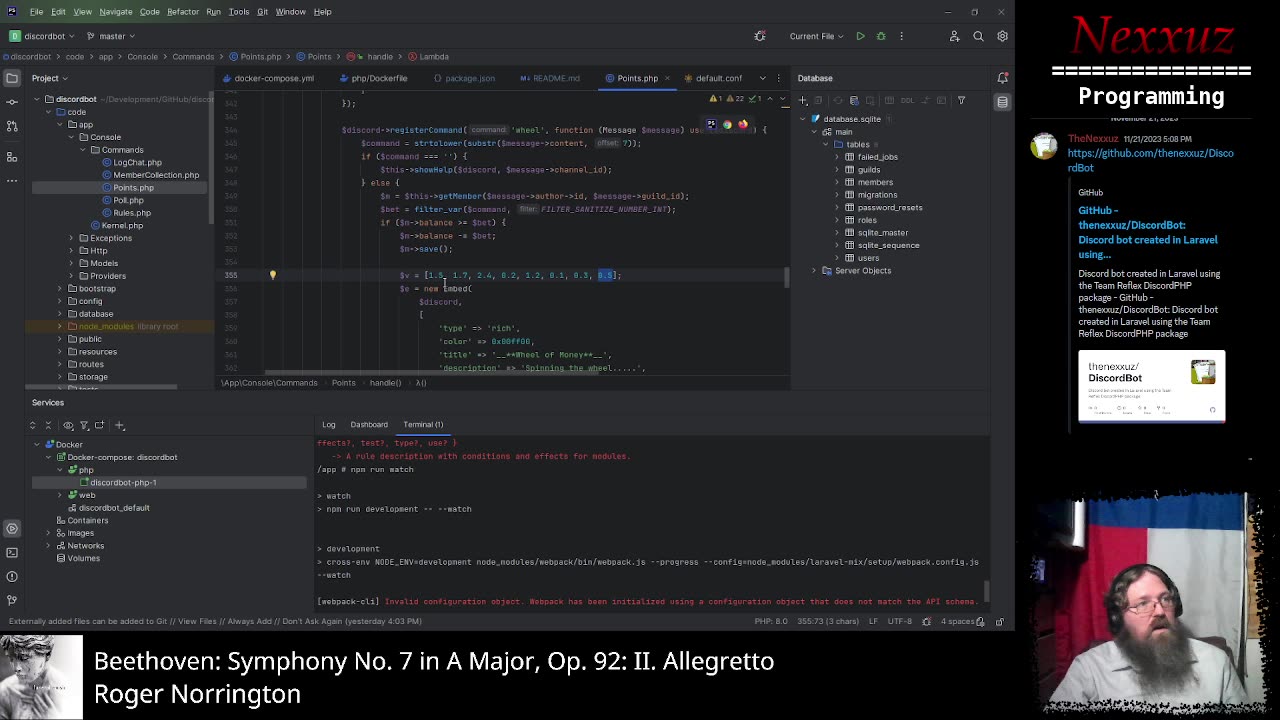Expand the members table node
Viewport: 1280px width, 720px height.
click(x=837, y=182)
